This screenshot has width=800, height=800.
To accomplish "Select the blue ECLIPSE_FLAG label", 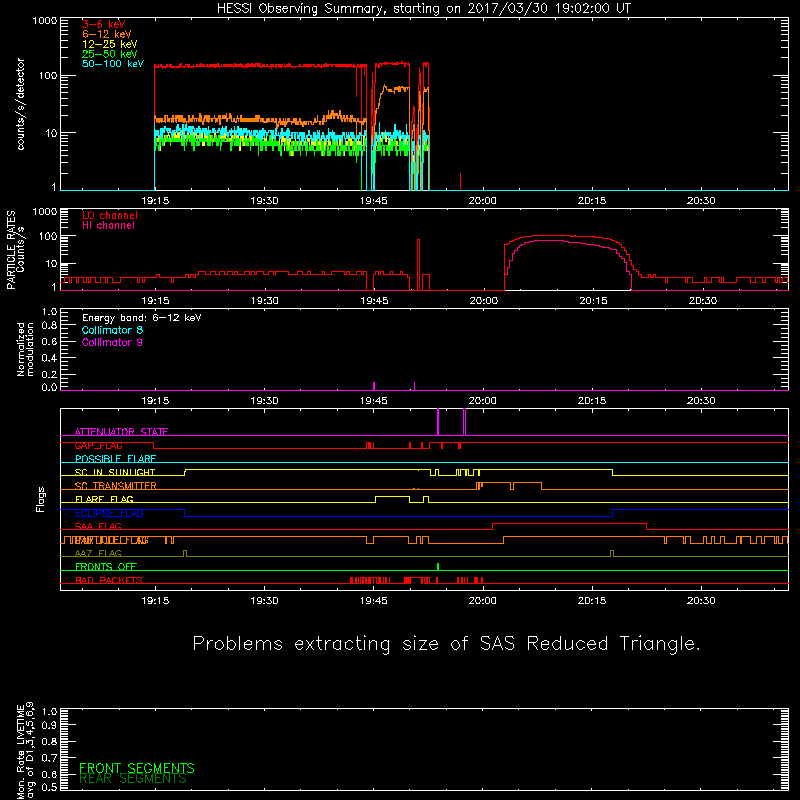I will pyautogui.click(x=109, y=513).
